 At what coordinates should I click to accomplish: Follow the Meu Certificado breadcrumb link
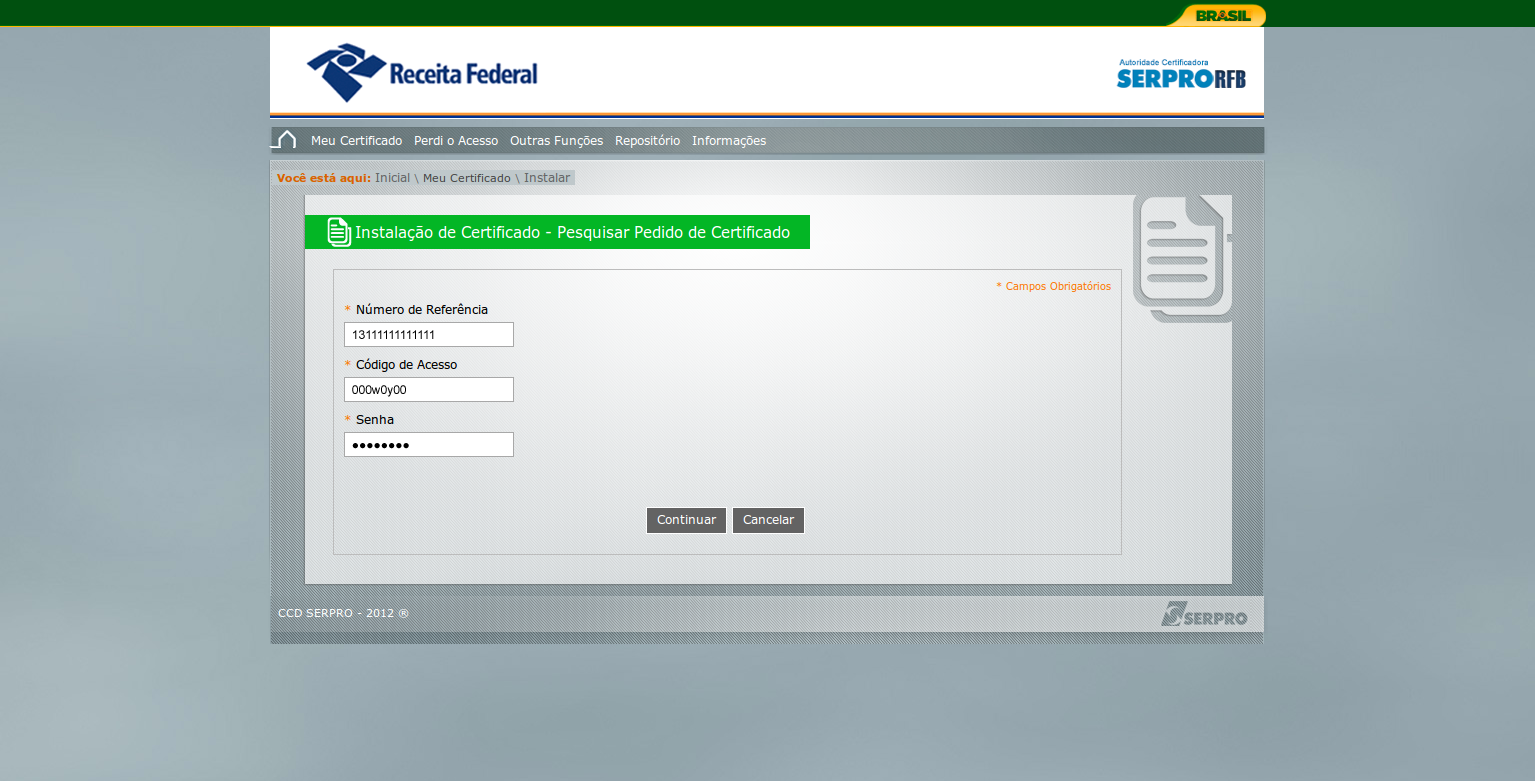(x=466, y=178)
